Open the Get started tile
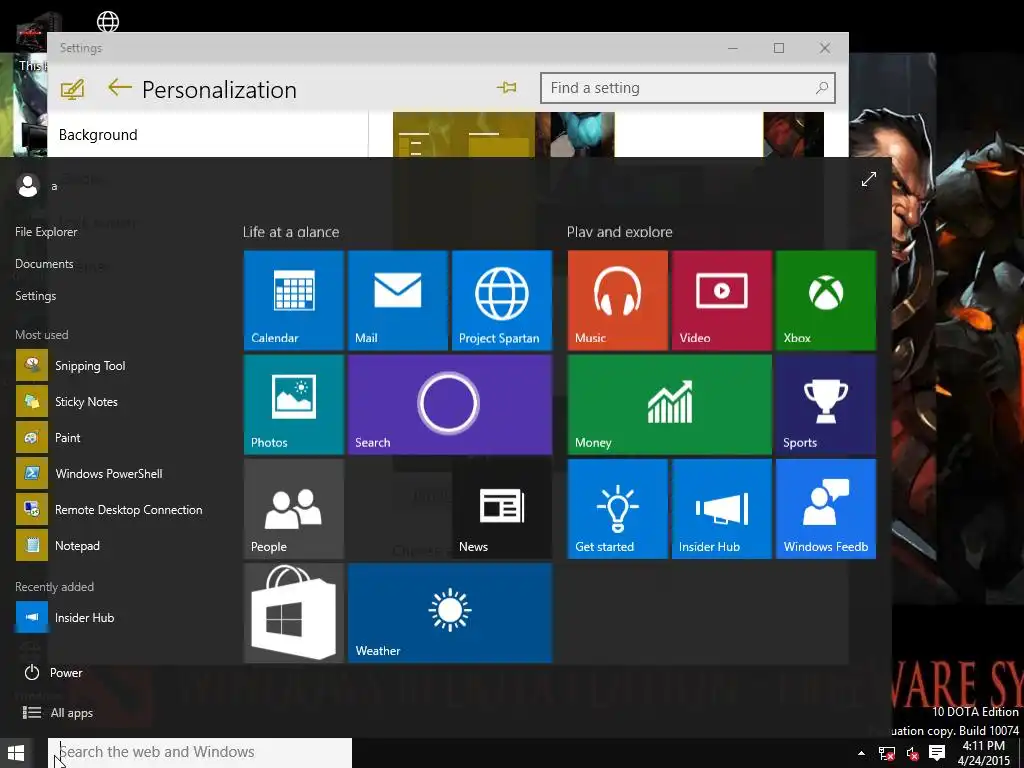1024x768 pixels. [x=618, y=509]
